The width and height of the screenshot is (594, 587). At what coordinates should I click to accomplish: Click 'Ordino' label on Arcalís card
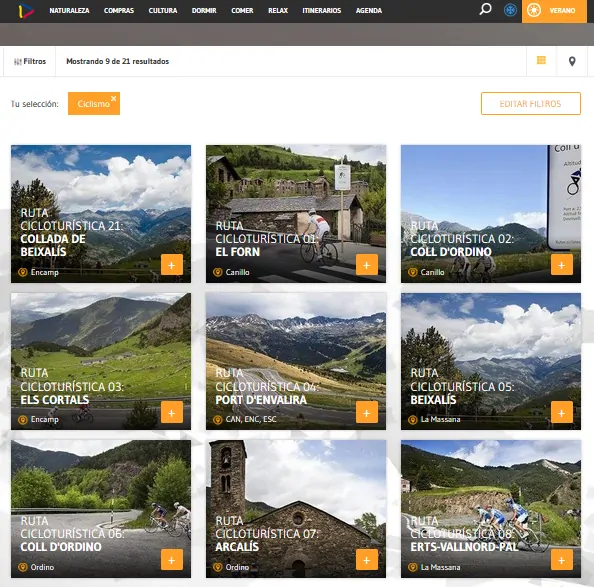pos(237,567)
